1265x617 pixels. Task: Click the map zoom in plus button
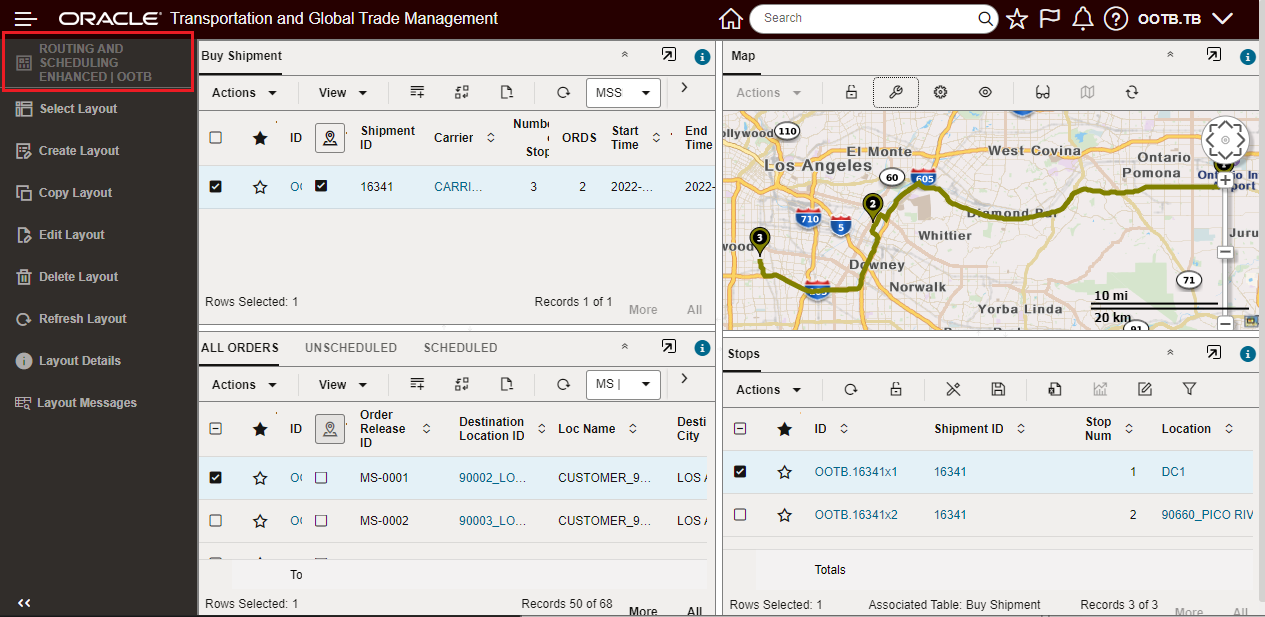(1225, 181)
